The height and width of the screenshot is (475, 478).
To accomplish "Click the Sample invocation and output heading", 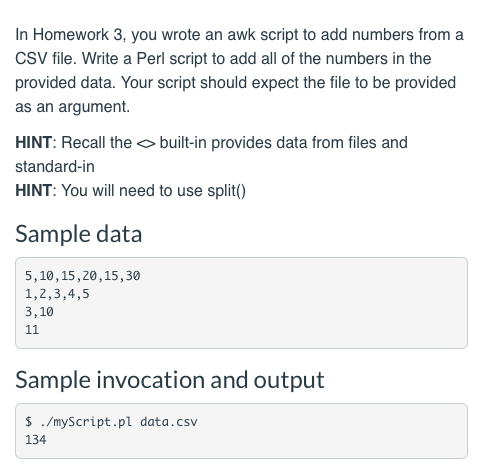I will coord(170,380).
